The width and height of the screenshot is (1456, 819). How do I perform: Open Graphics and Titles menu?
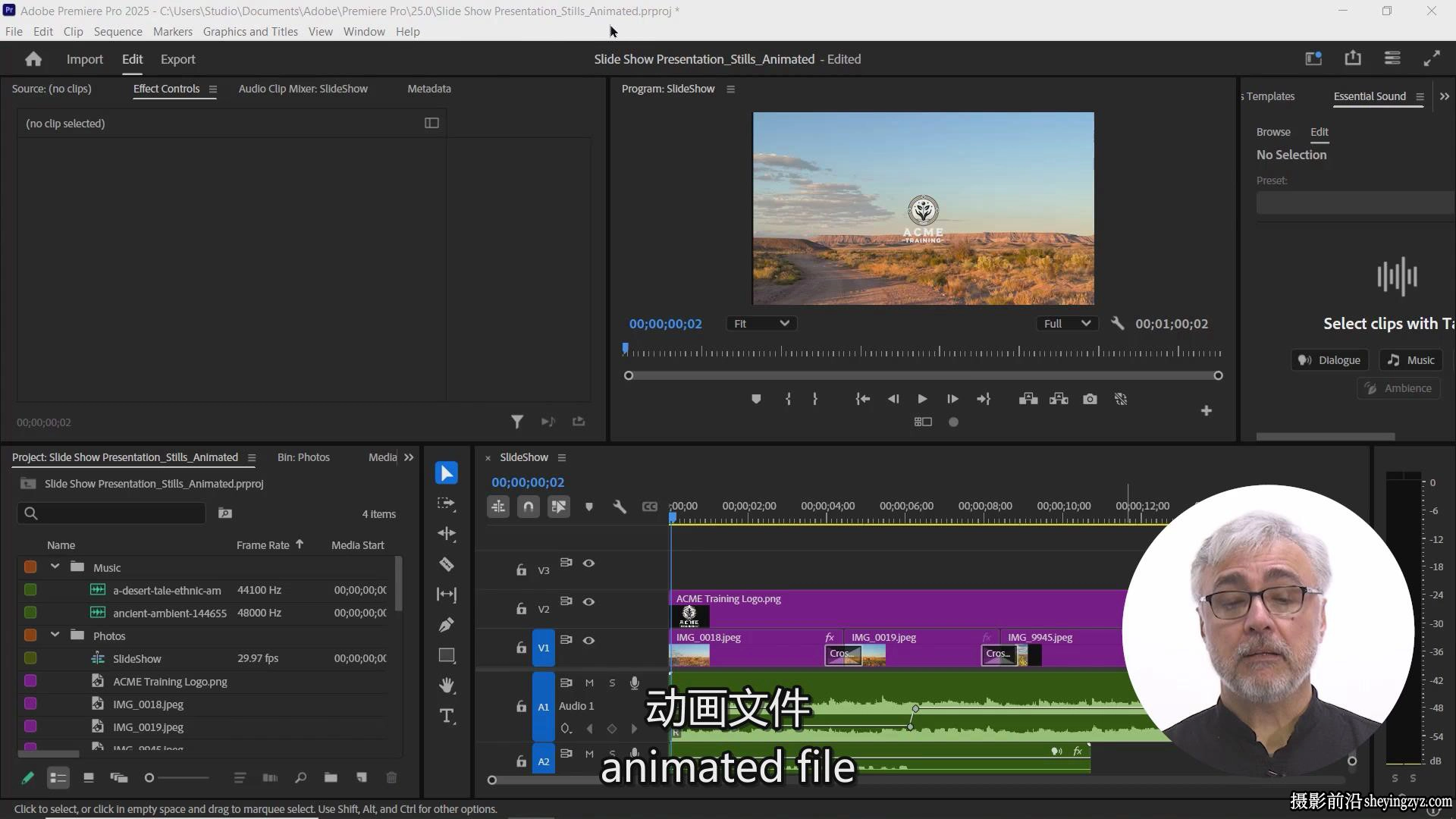point(250,31)
